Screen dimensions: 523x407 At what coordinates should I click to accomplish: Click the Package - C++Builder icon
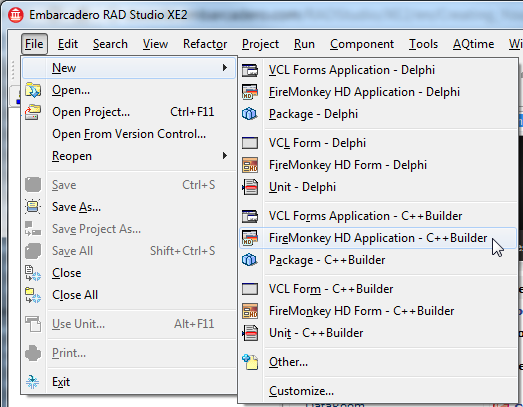point(250,260)
